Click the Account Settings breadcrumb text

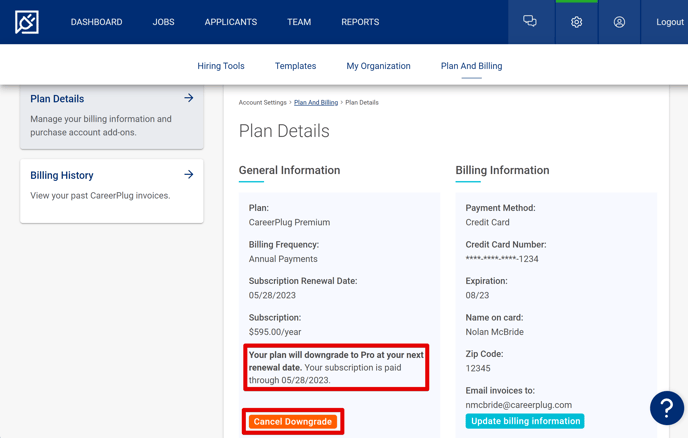pos(262,102)
